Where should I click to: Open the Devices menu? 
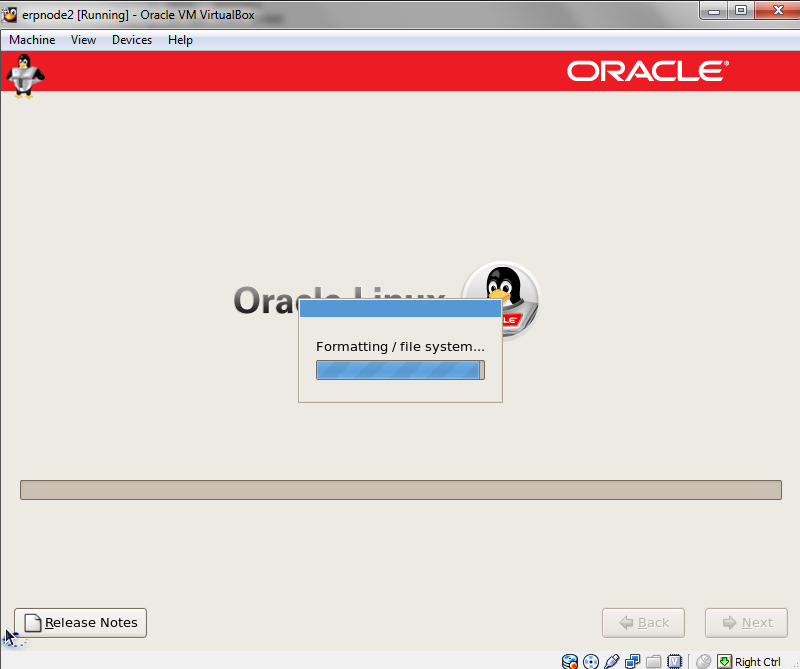tap(132, 40)
